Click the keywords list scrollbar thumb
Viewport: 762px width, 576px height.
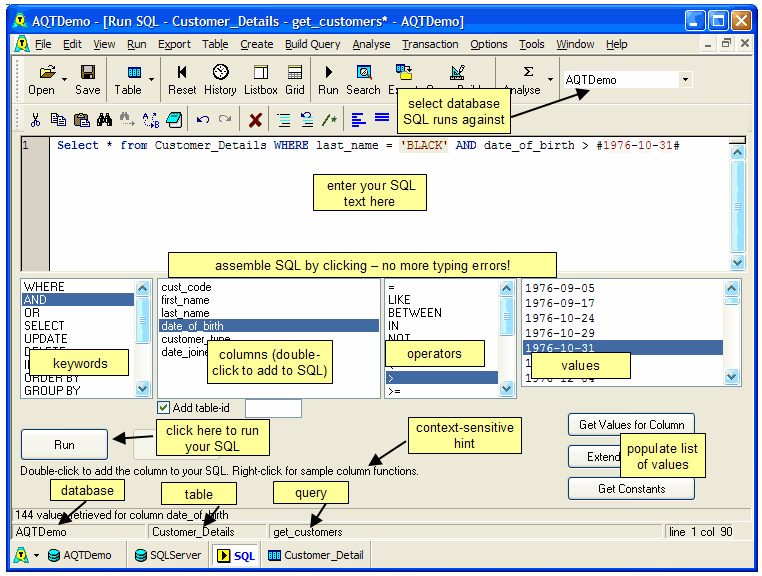point(142,319)
